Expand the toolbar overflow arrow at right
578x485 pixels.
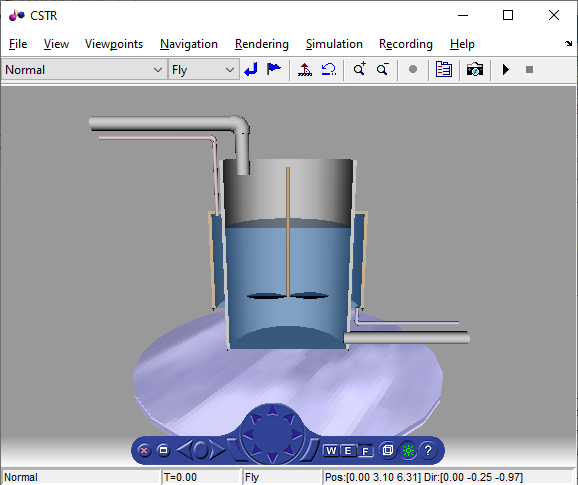[x=568, y=43]
